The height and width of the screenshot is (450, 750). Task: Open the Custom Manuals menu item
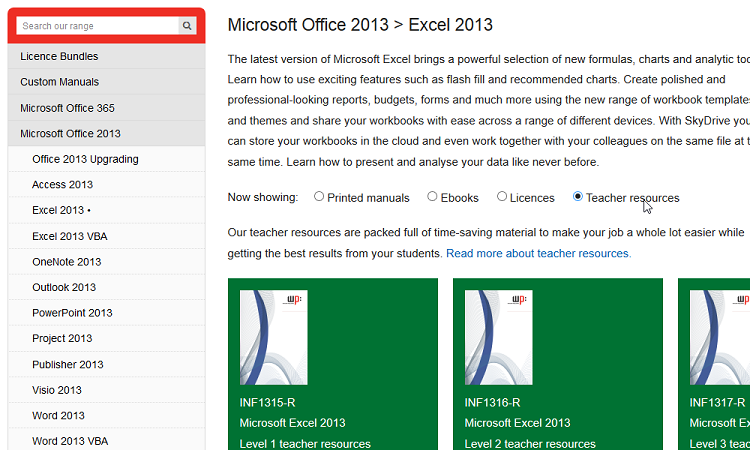click(x=107, y=82)
